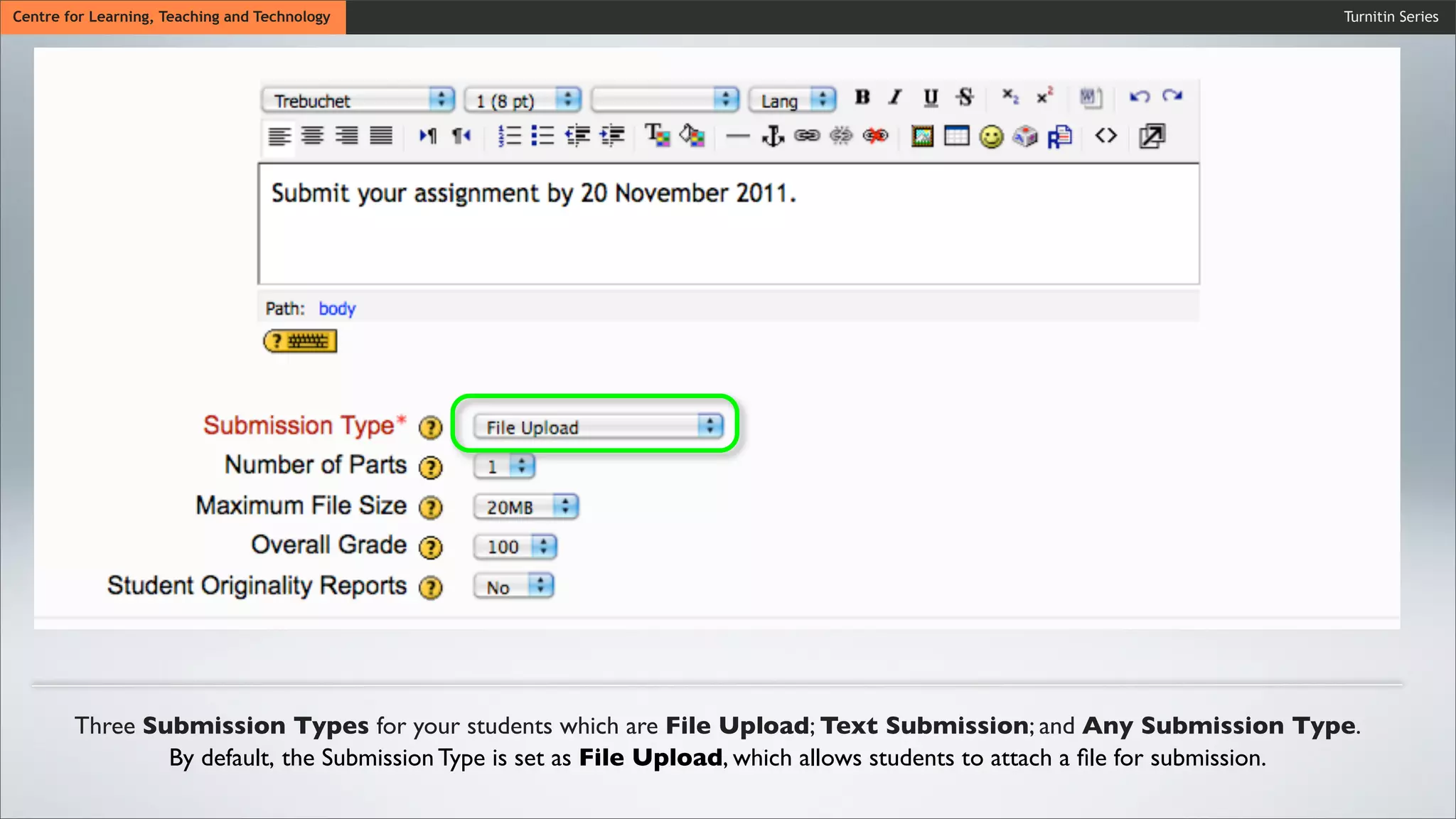Toggle HTML source view icon
This screenshot has width=1456, height=819.
coord(1106,136)
